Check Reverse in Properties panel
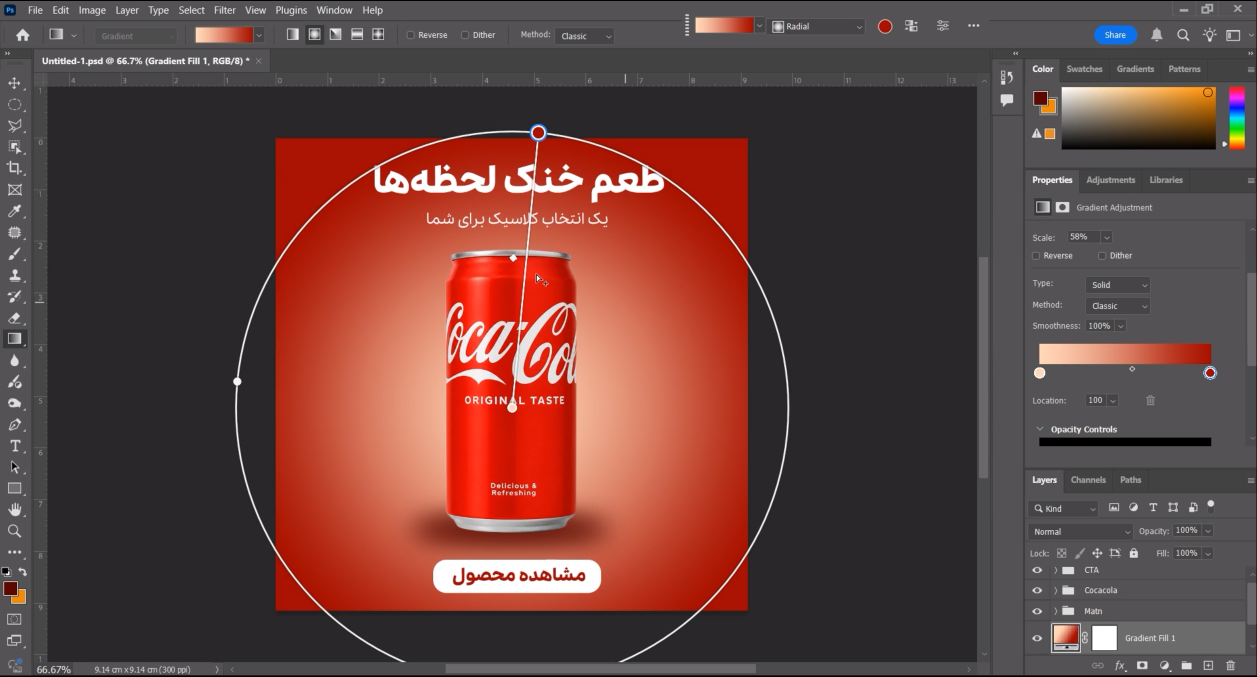Viewport: 1257px width, 677px height. (x=1036, y=256)
